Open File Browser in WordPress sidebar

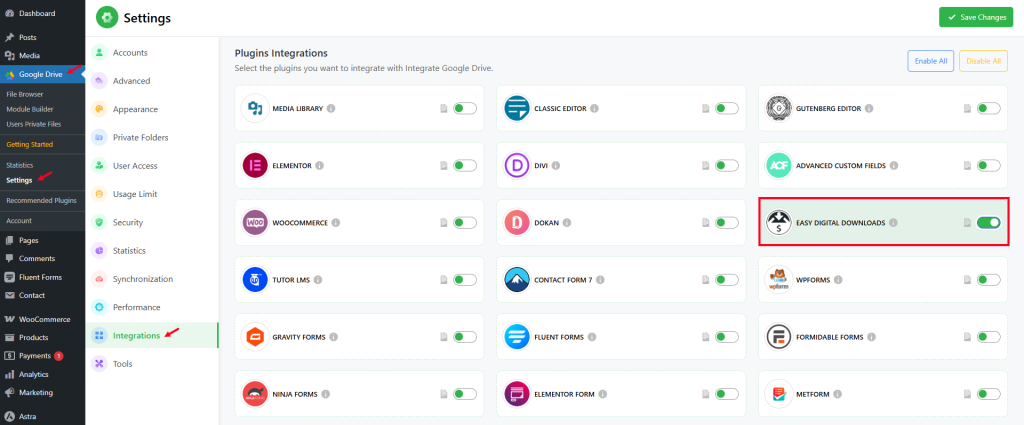pos(25,94)
